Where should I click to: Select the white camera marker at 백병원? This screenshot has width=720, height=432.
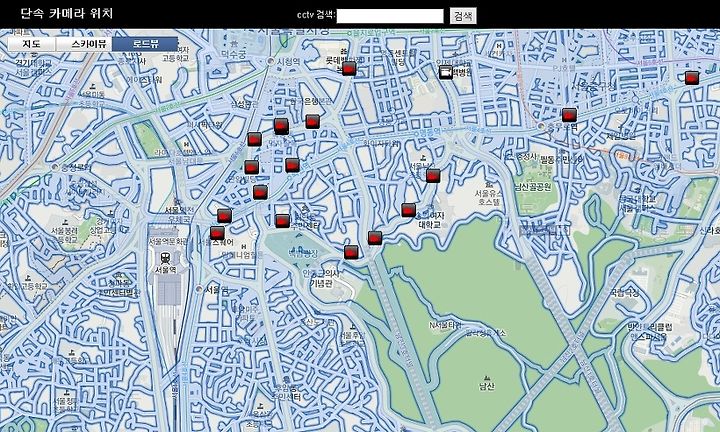[445, 72]
